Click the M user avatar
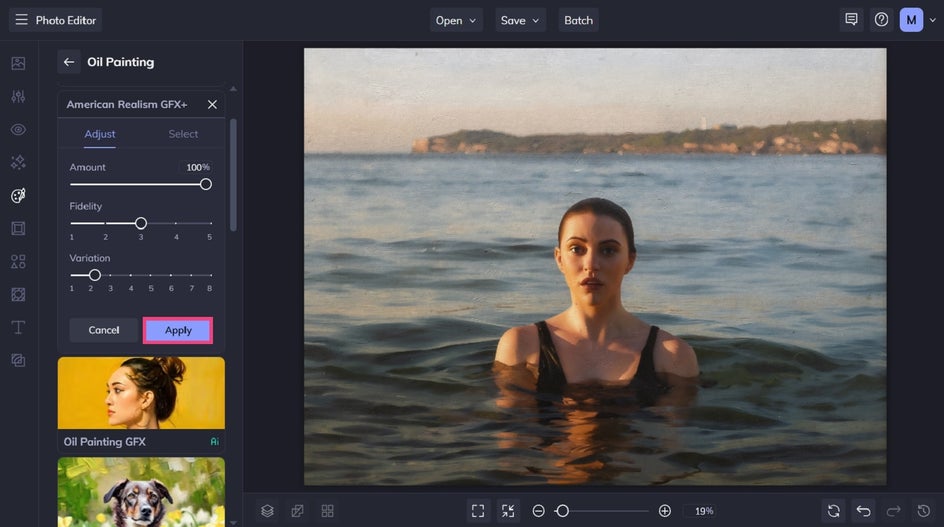 tap(911, 20)
